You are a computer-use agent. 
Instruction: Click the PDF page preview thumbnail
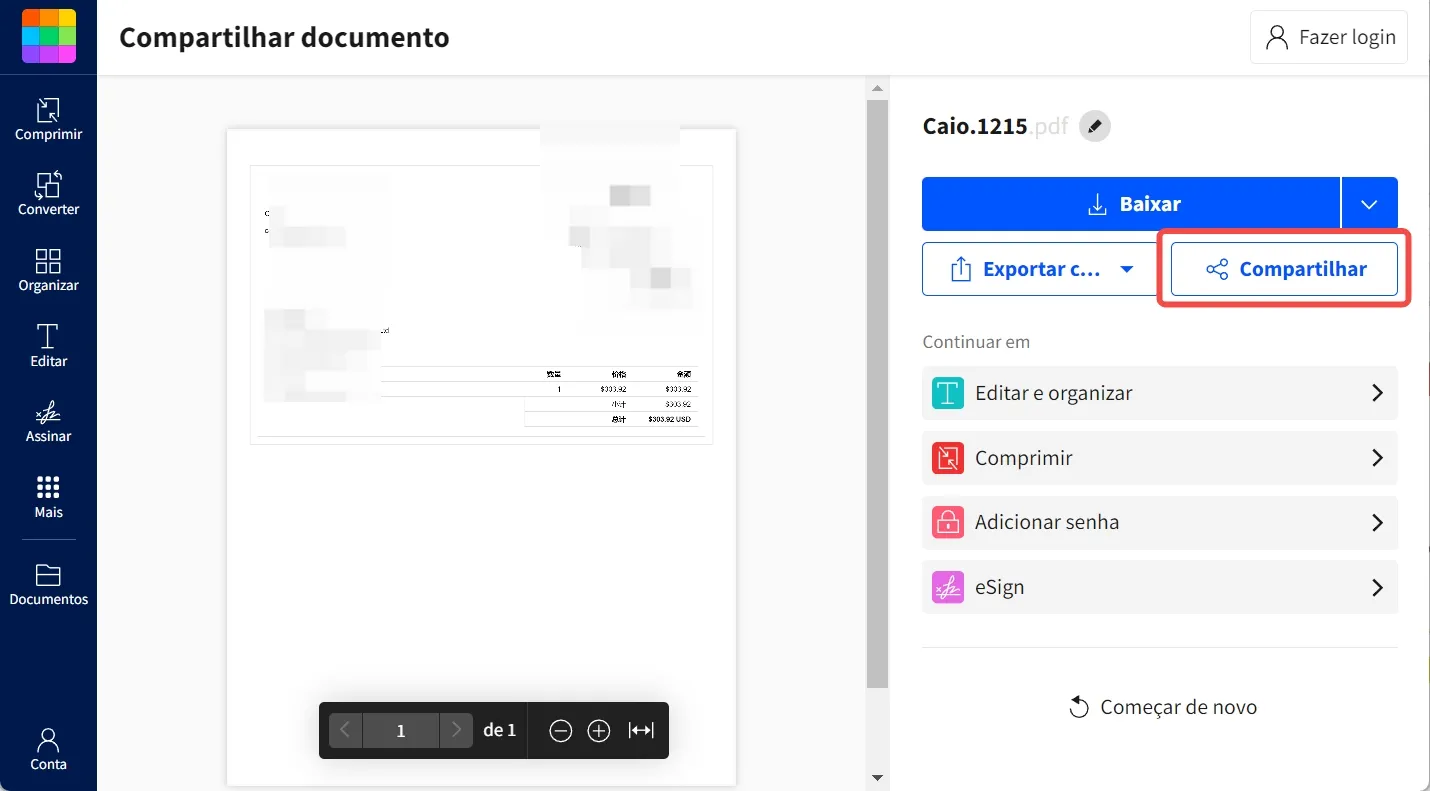tap(481, 457)
